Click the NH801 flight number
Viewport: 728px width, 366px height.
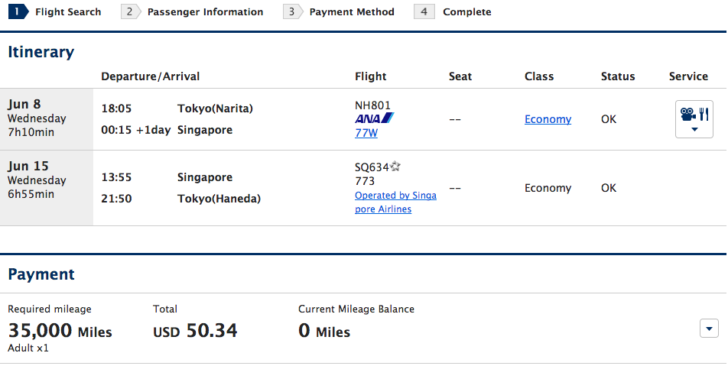point(373,105)
